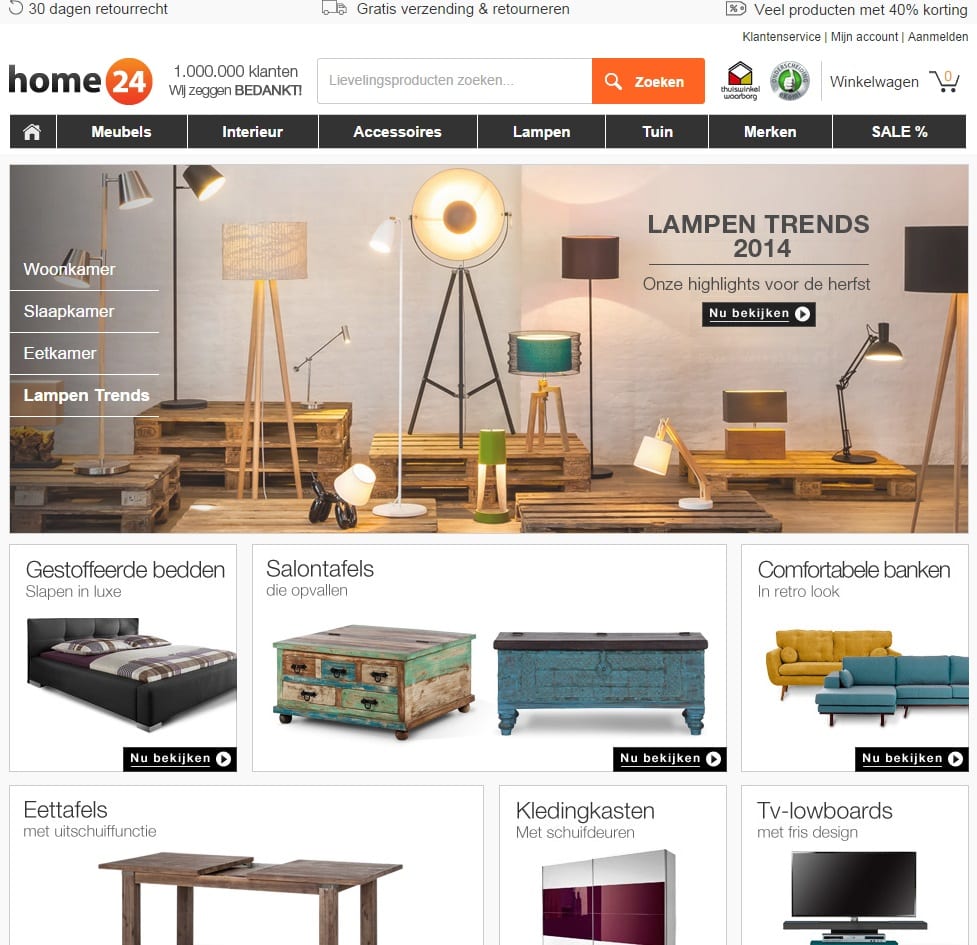Image resolution: width=977 pixels, height=945 pixels.
Task: Select Accessoires in the navigation bar
Action: click(x=398, y=131)
